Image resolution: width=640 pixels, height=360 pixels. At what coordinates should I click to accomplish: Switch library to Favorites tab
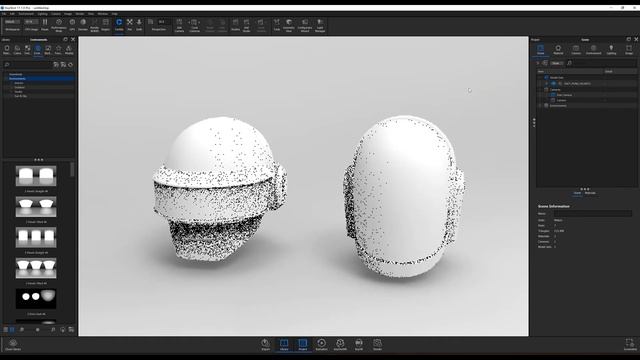coord(58,50)
